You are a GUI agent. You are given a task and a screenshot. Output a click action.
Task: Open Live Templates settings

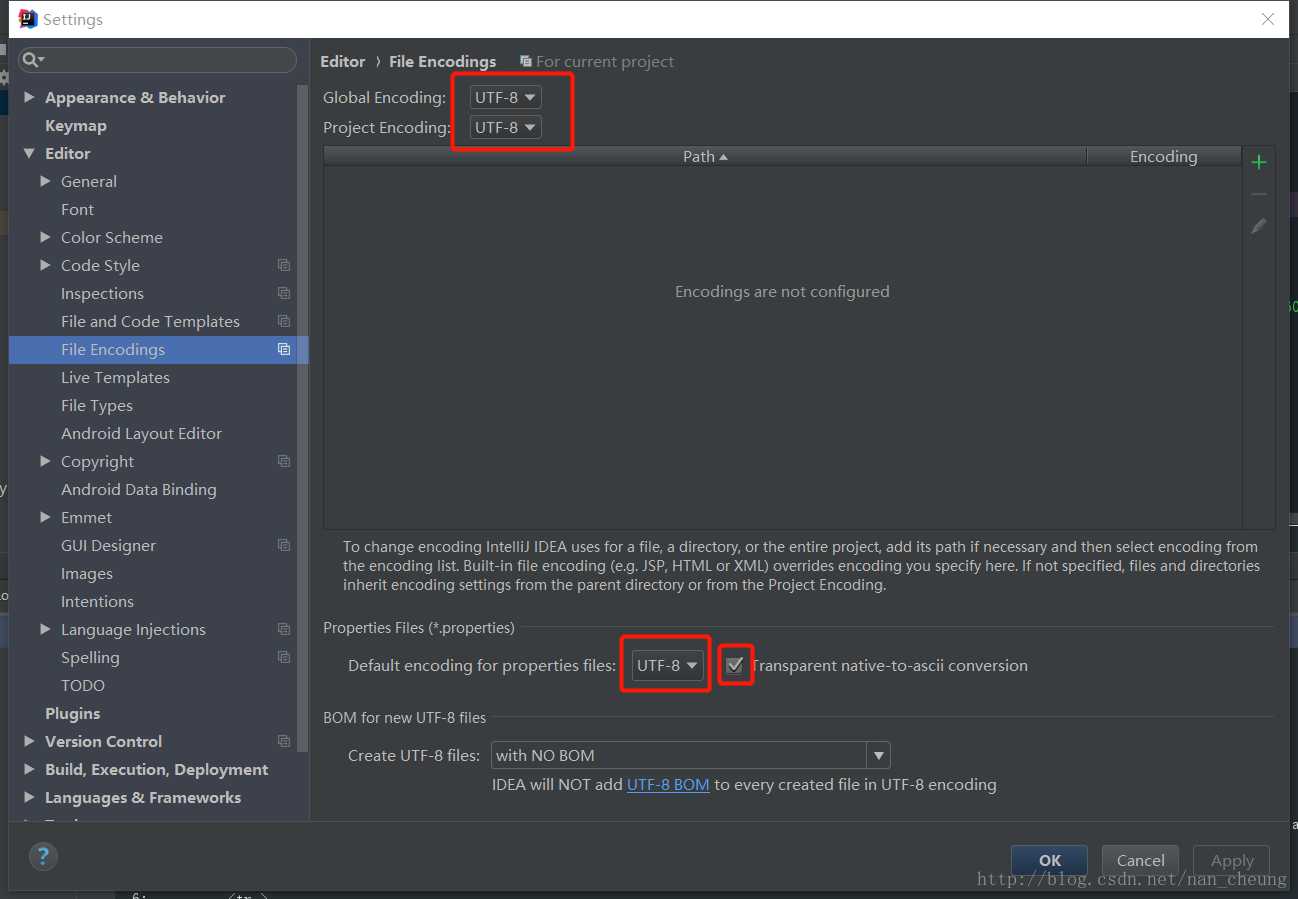tap(115, 377)
